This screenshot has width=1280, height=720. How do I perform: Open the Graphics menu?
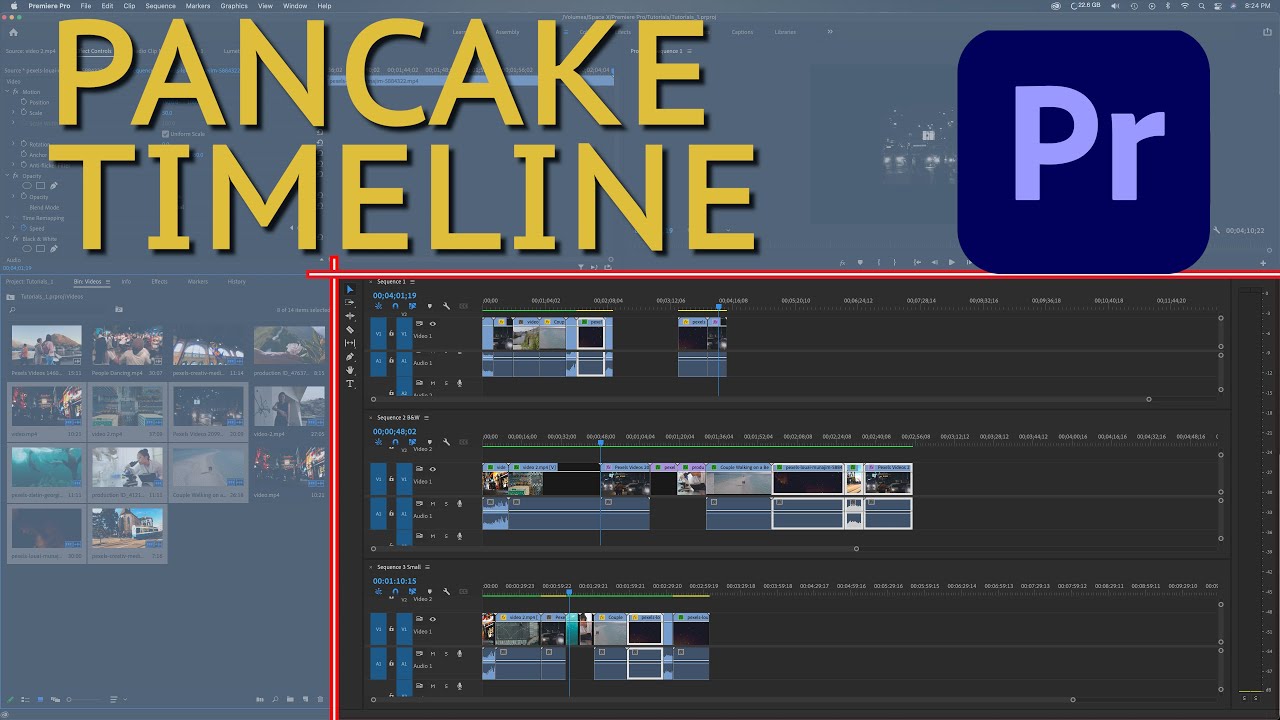(234, 6)
